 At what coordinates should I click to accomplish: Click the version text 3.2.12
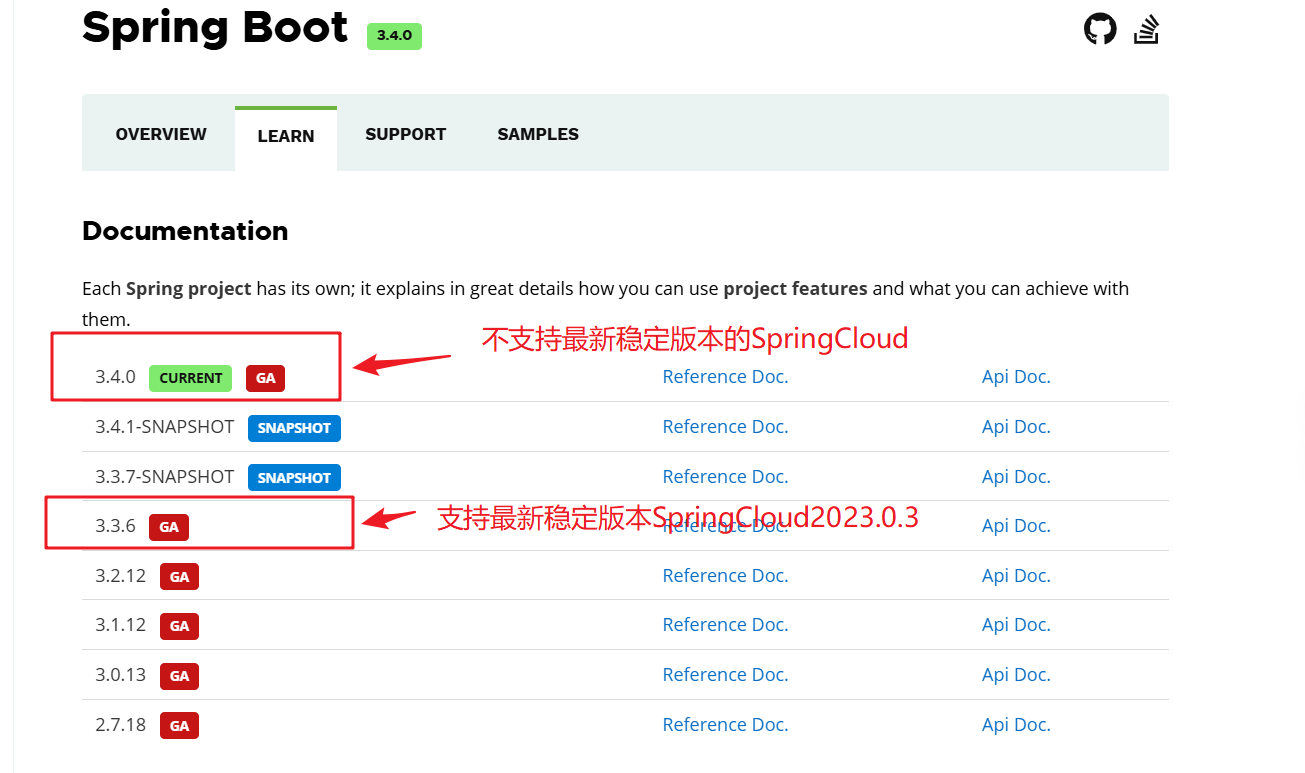[121, 576]
